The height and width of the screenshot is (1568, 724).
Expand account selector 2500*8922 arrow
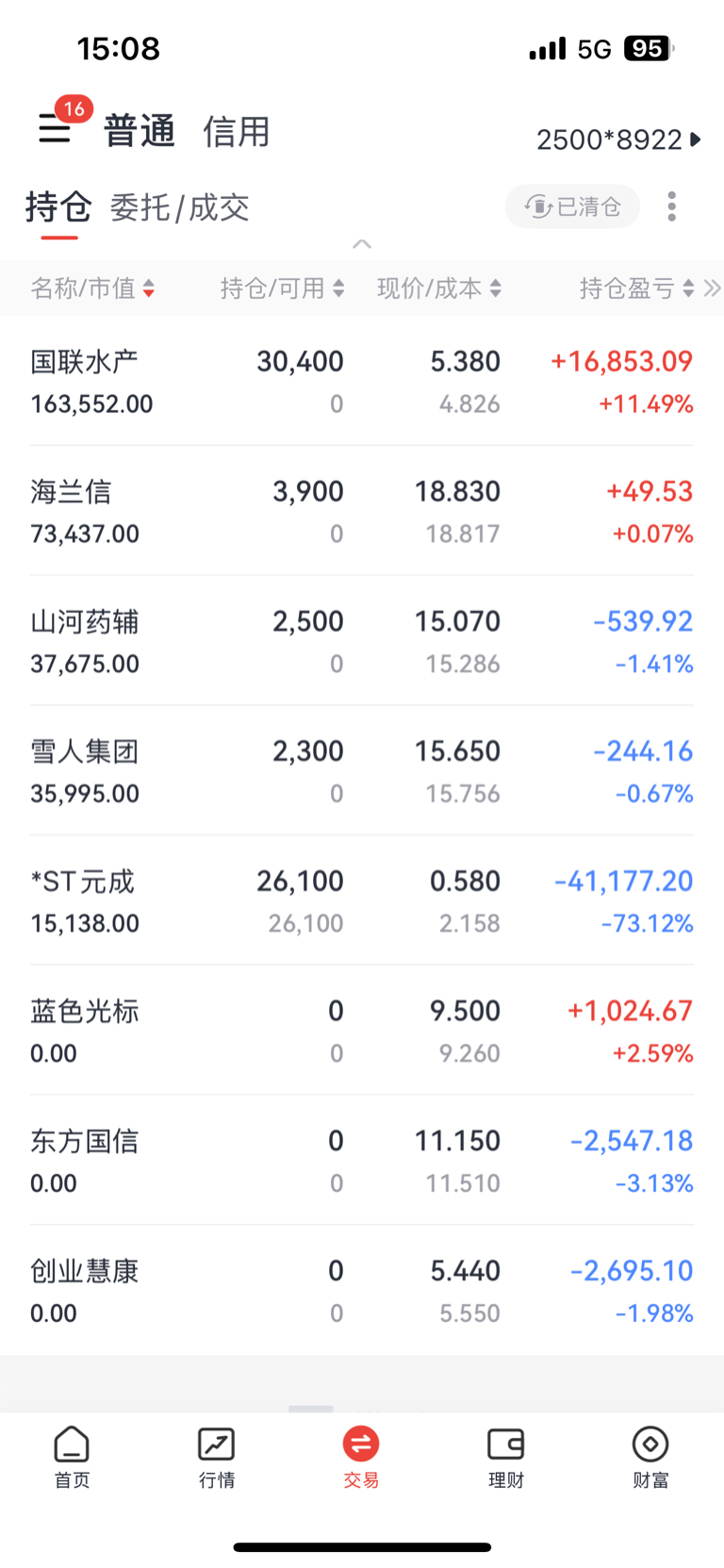696,140
